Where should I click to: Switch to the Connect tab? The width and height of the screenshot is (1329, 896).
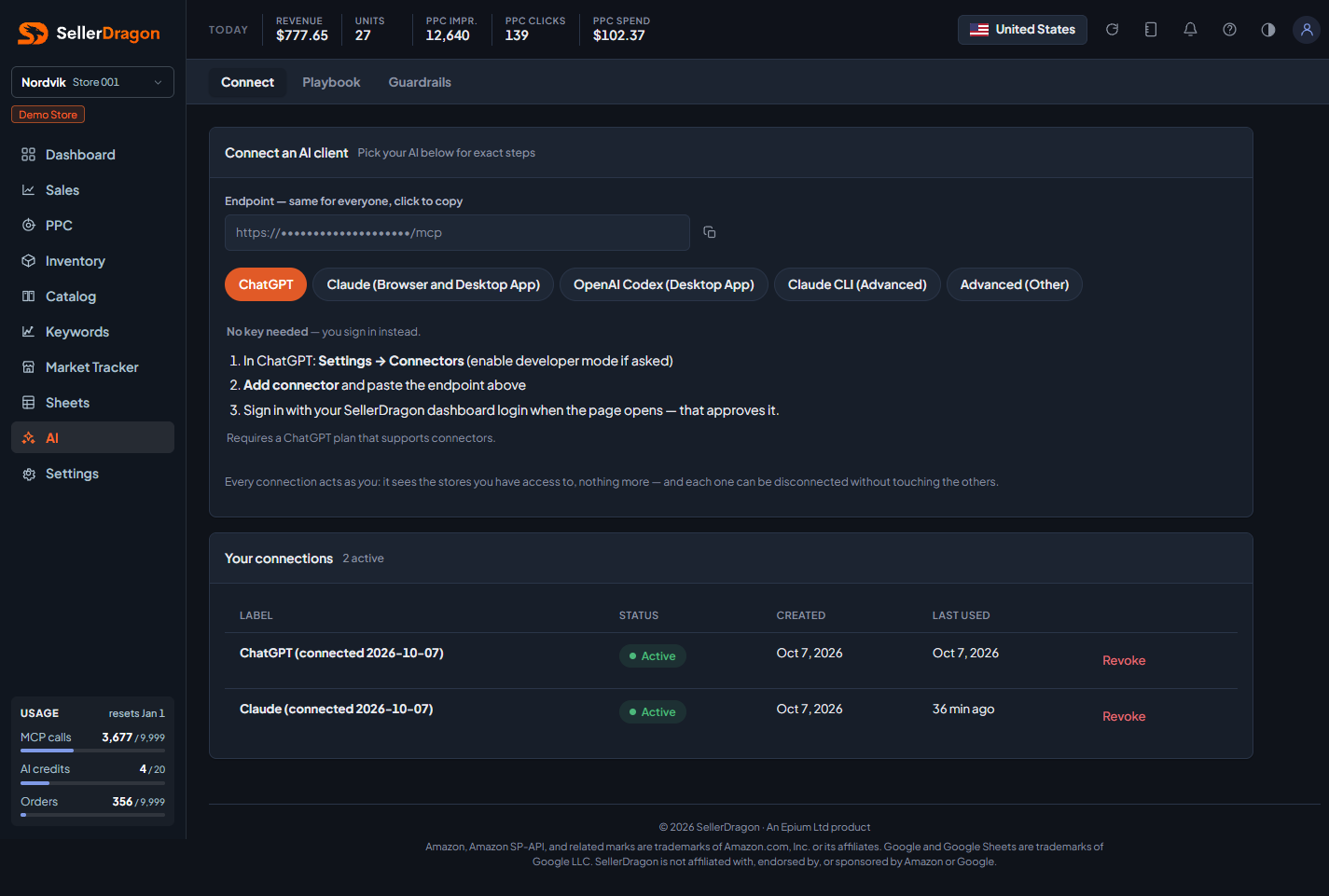(x=247, y=82)
